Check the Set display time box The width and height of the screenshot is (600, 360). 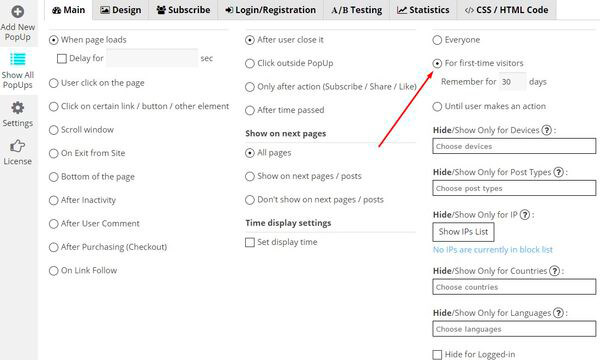[x=250, y=242]
